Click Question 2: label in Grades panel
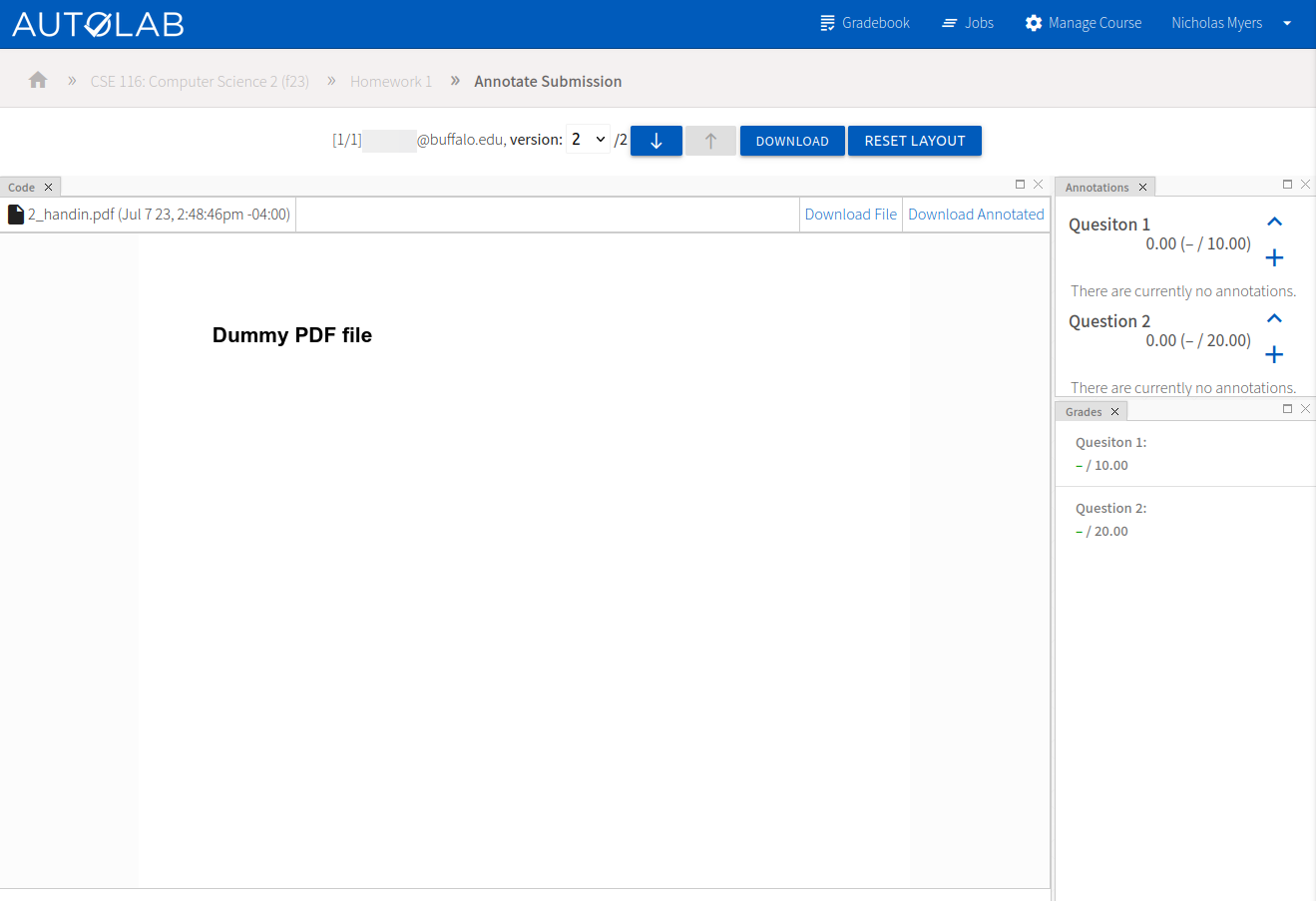The height and width of the screenshot is (901, 1316). coord(1110,509)
